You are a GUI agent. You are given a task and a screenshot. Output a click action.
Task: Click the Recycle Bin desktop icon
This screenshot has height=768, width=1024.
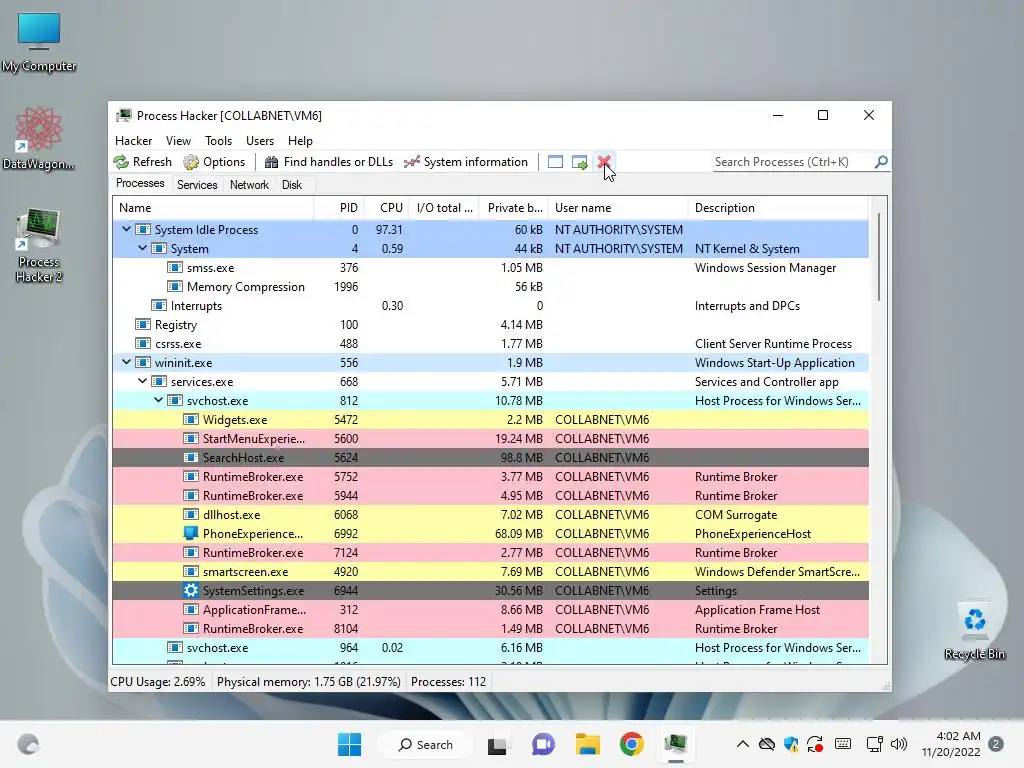[x=974, y=630]
